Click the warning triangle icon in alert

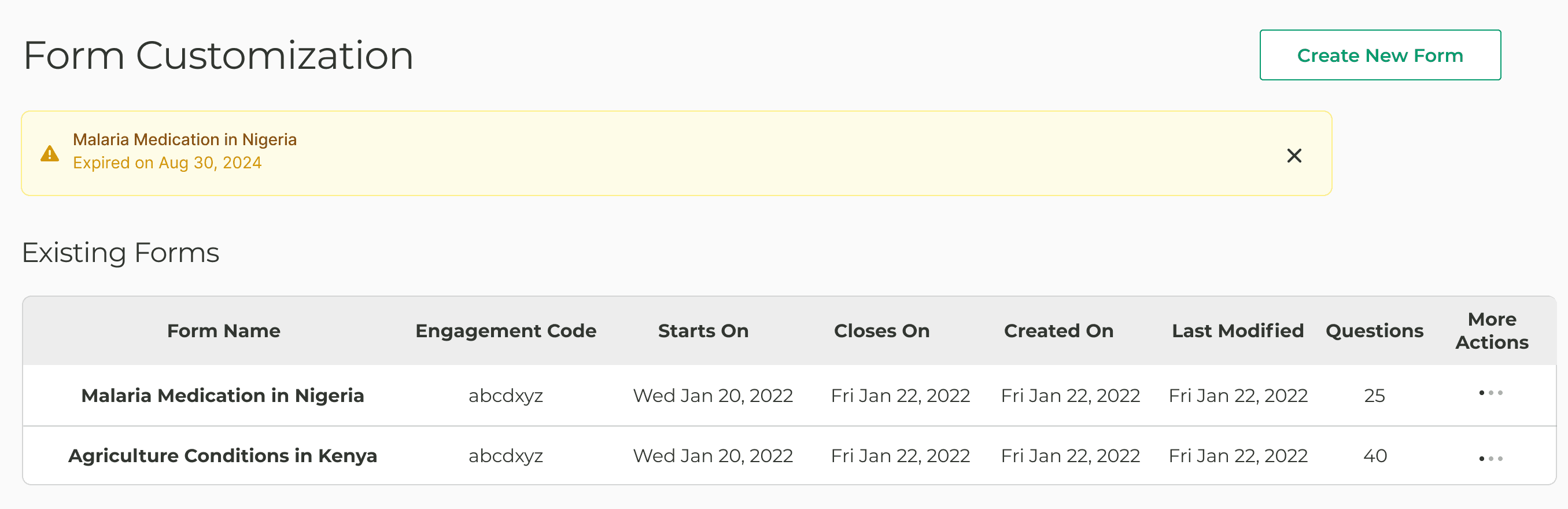(x=49, y=153)
